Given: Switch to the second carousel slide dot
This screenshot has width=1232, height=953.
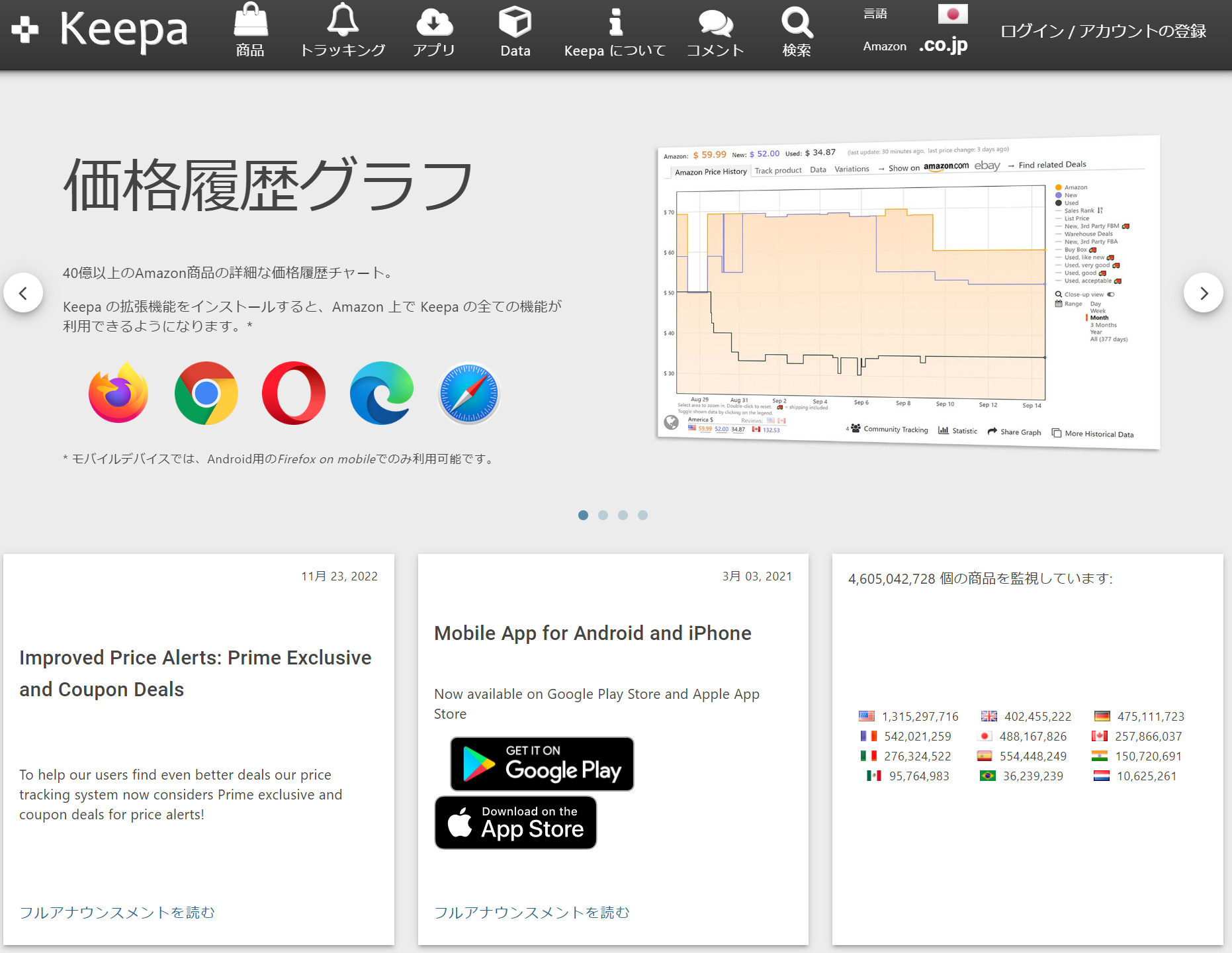Looking at the screenshot, I should coord(603,515).
